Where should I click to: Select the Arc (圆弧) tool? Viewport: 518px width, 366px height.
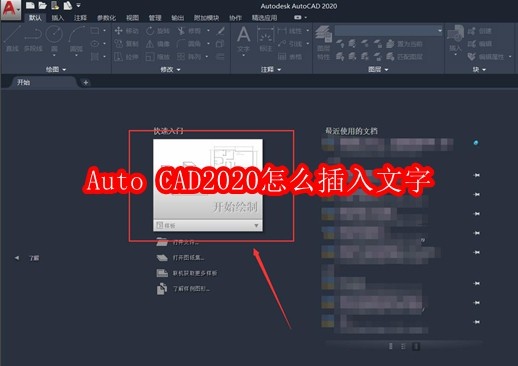76,39
